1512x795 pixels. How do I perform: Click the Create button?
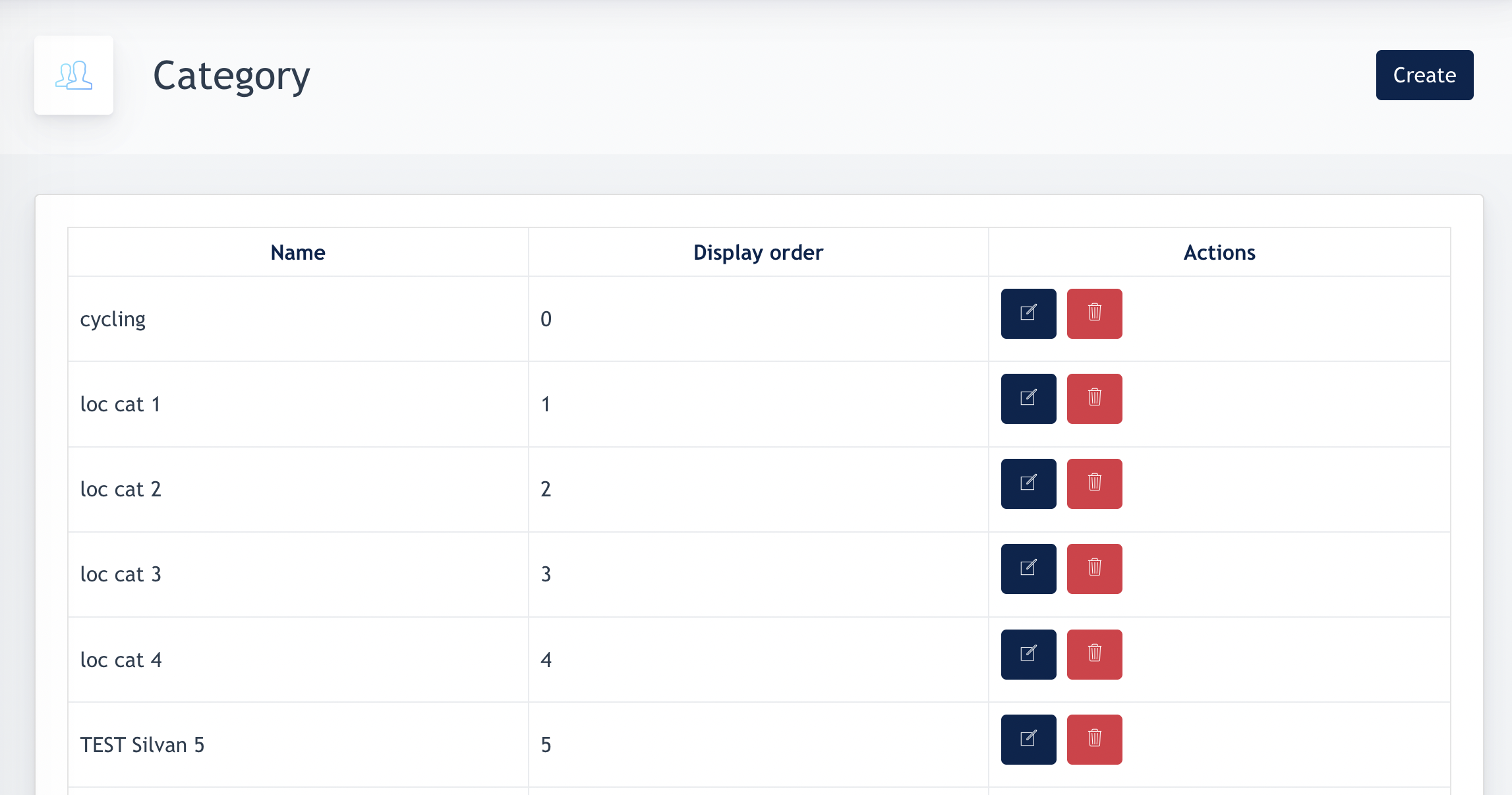click(1424, 75)
